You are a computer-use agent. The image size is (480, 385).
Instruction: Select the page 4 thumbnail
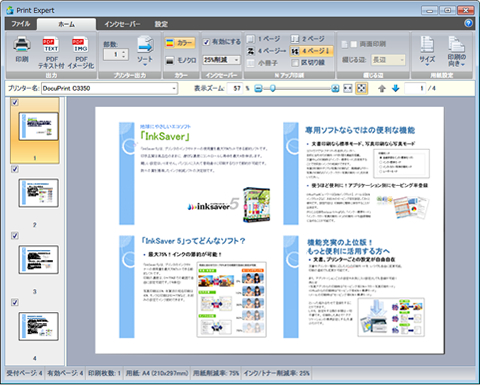pyautogui.click(x=38, y=326)
